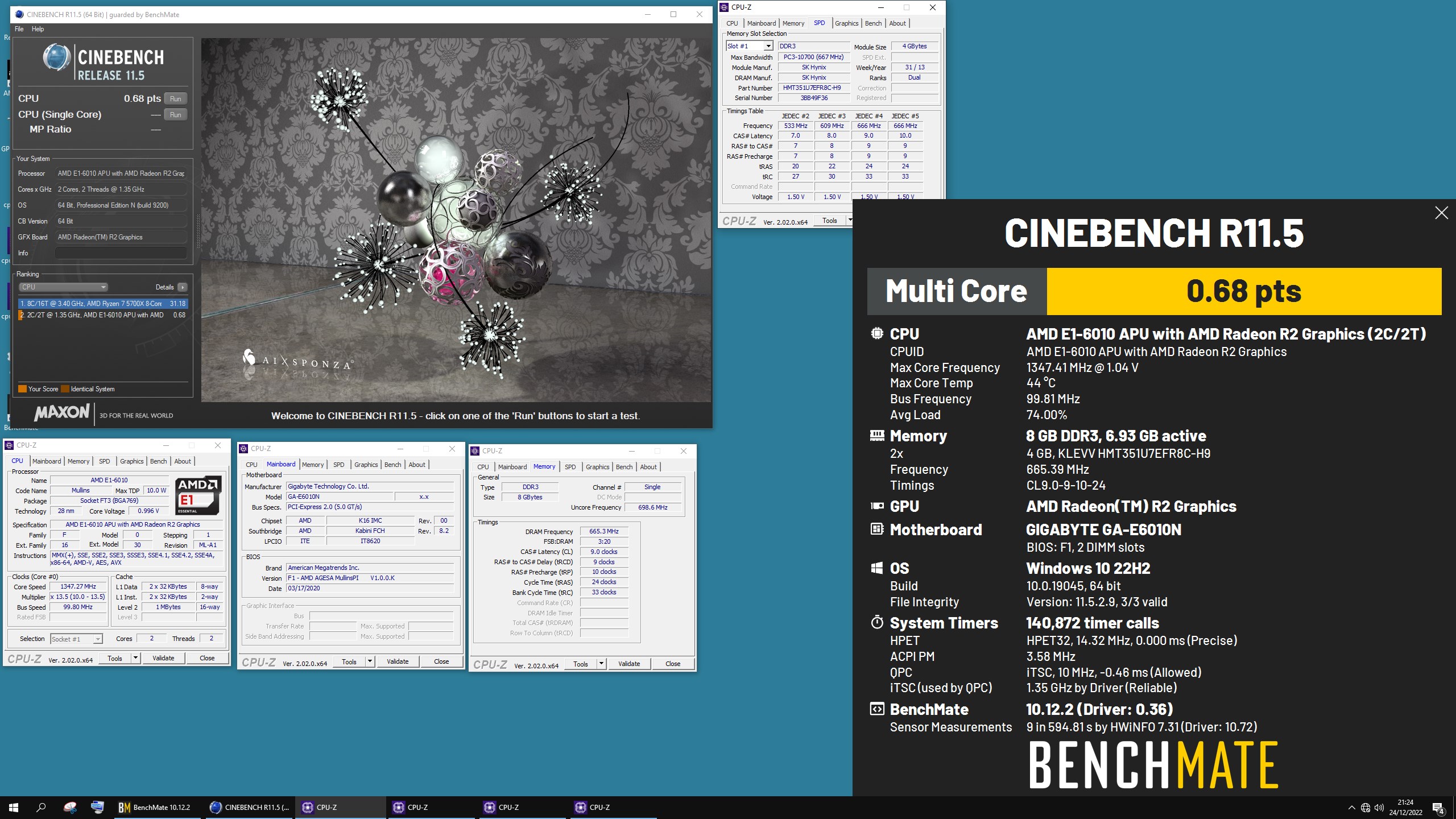
Task: Click Validate in Mainboard CPU-Z window
Action: point(398,661)
